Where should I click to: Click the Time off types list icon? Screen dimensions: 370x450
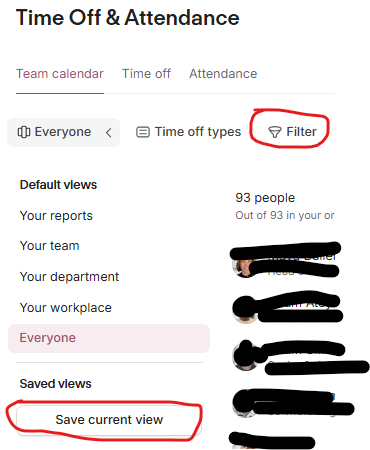coord(143,132)
